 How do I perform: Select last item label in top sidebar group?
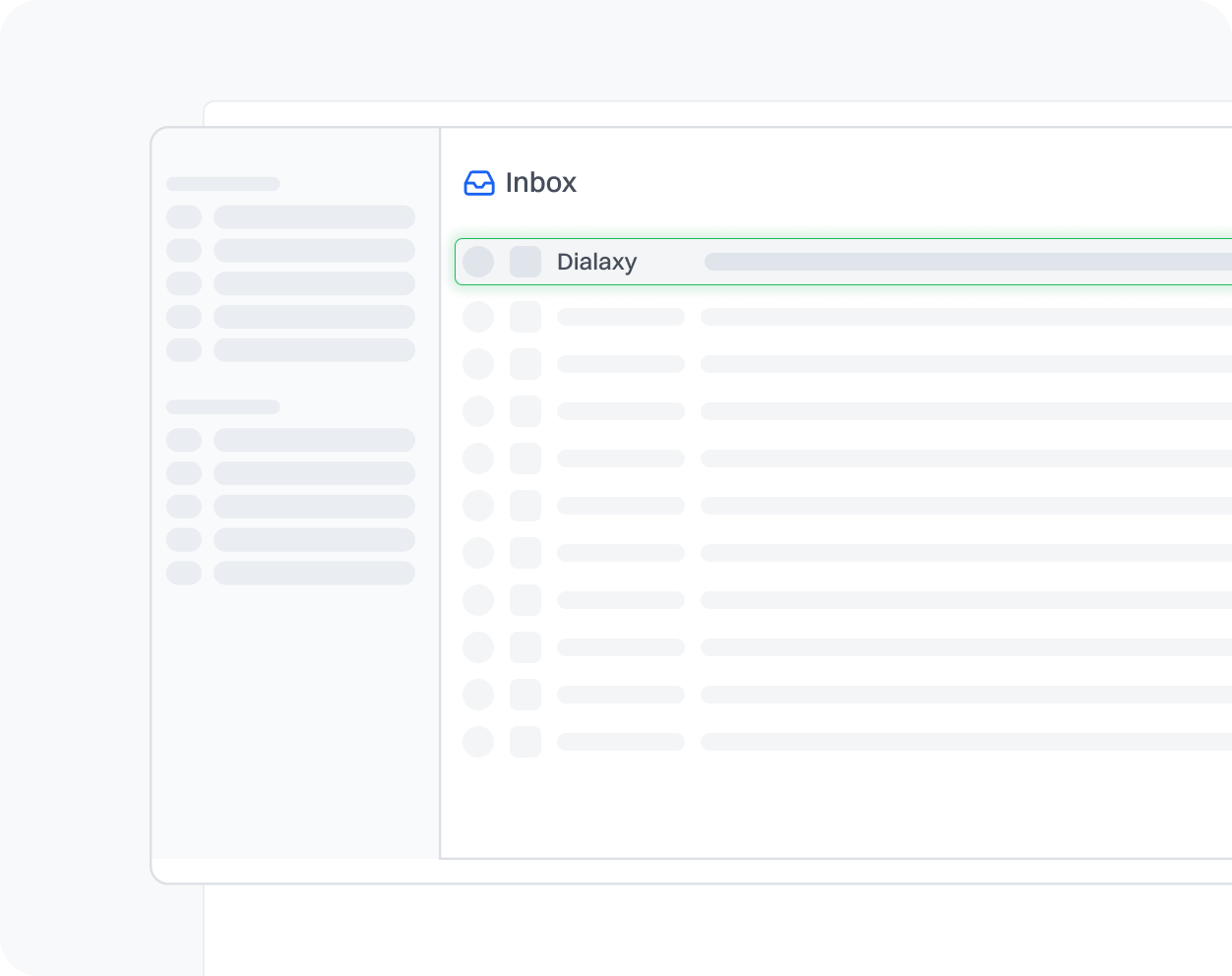point(314,350)
